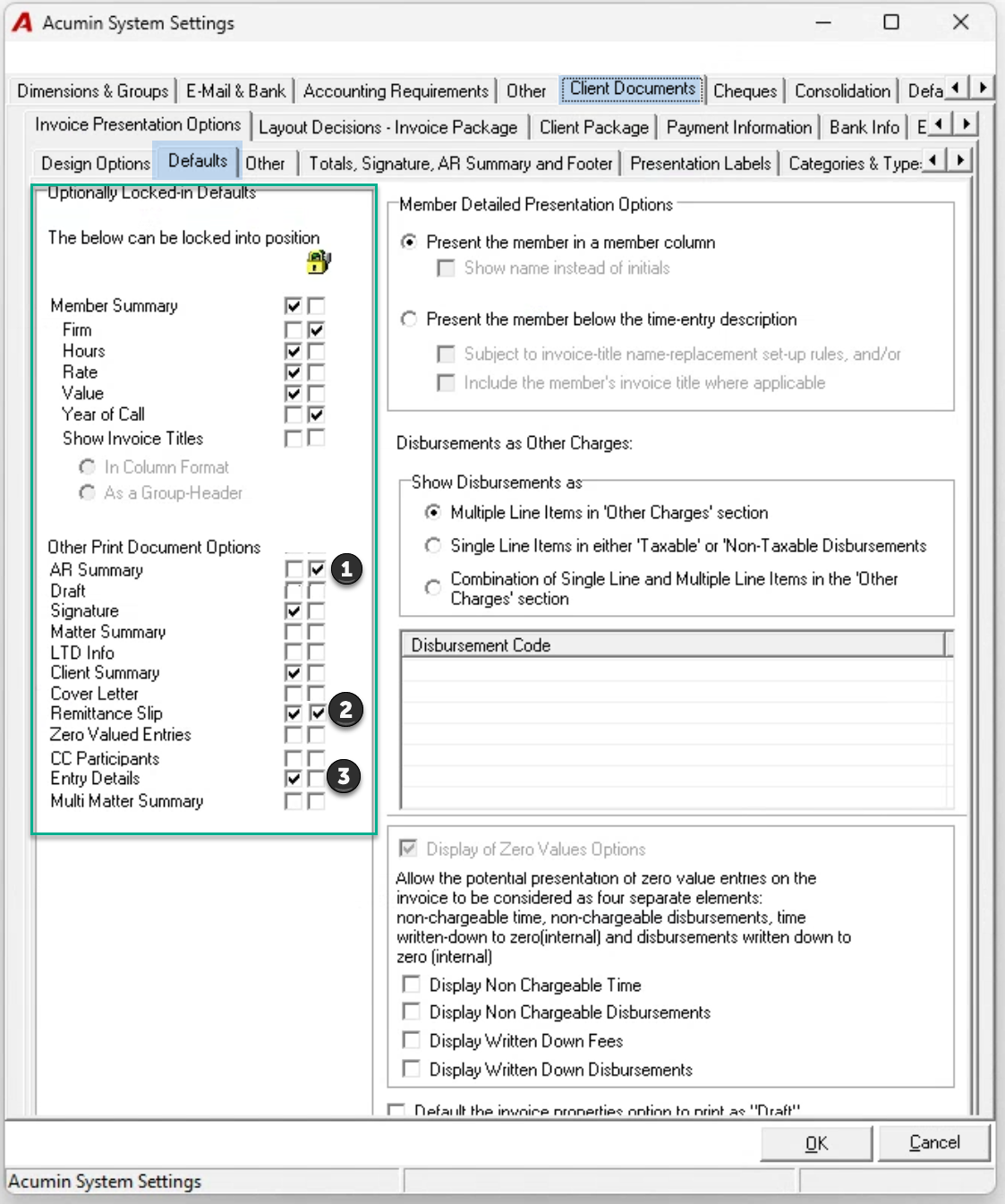The height and width of the screenshot is (1204, 1005).
Task: Choose Present the member below the time-entry description
Action: point(409,319)
